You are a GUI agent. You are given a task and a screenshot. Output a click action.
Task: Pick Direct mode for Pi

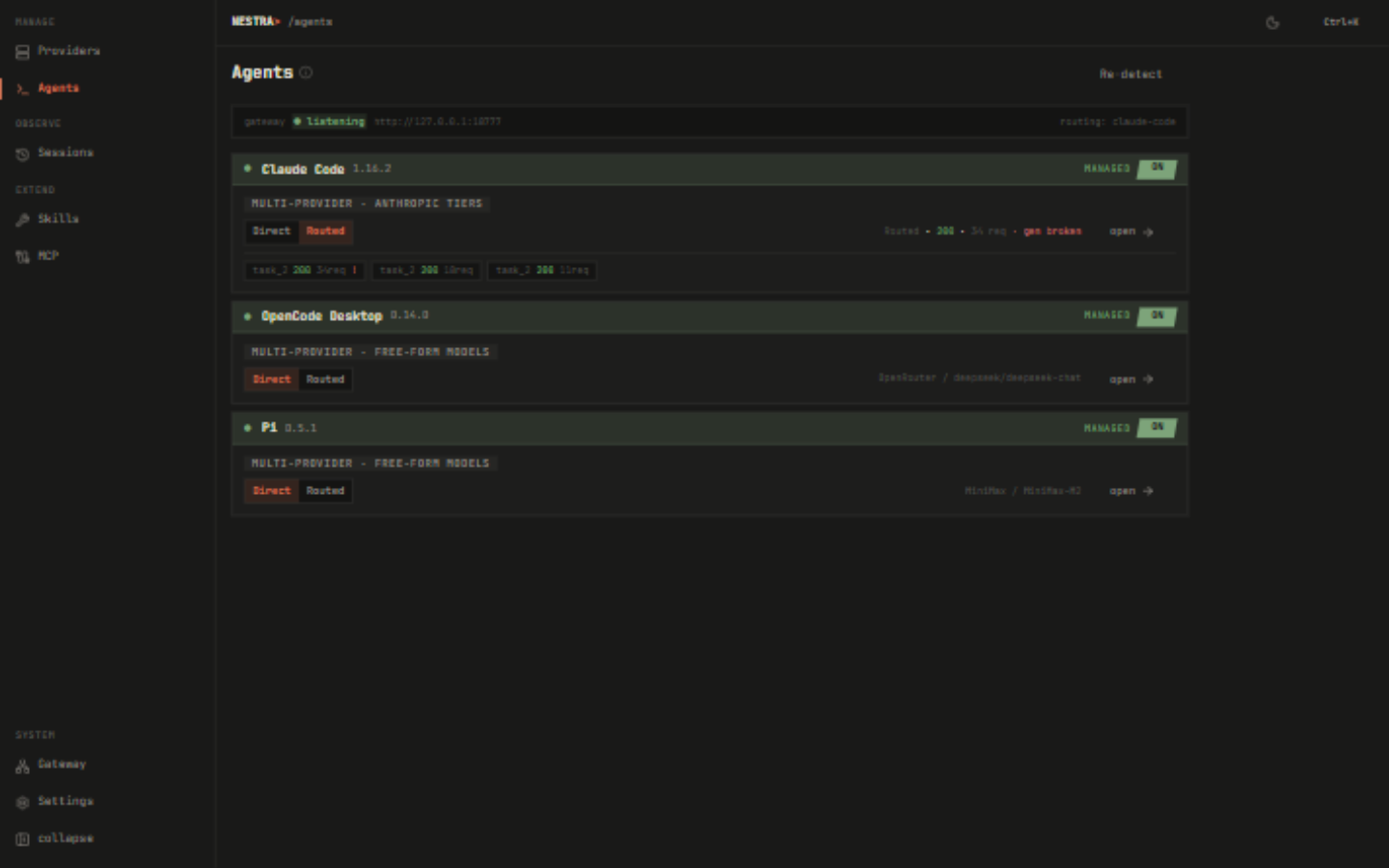[271, 491]
